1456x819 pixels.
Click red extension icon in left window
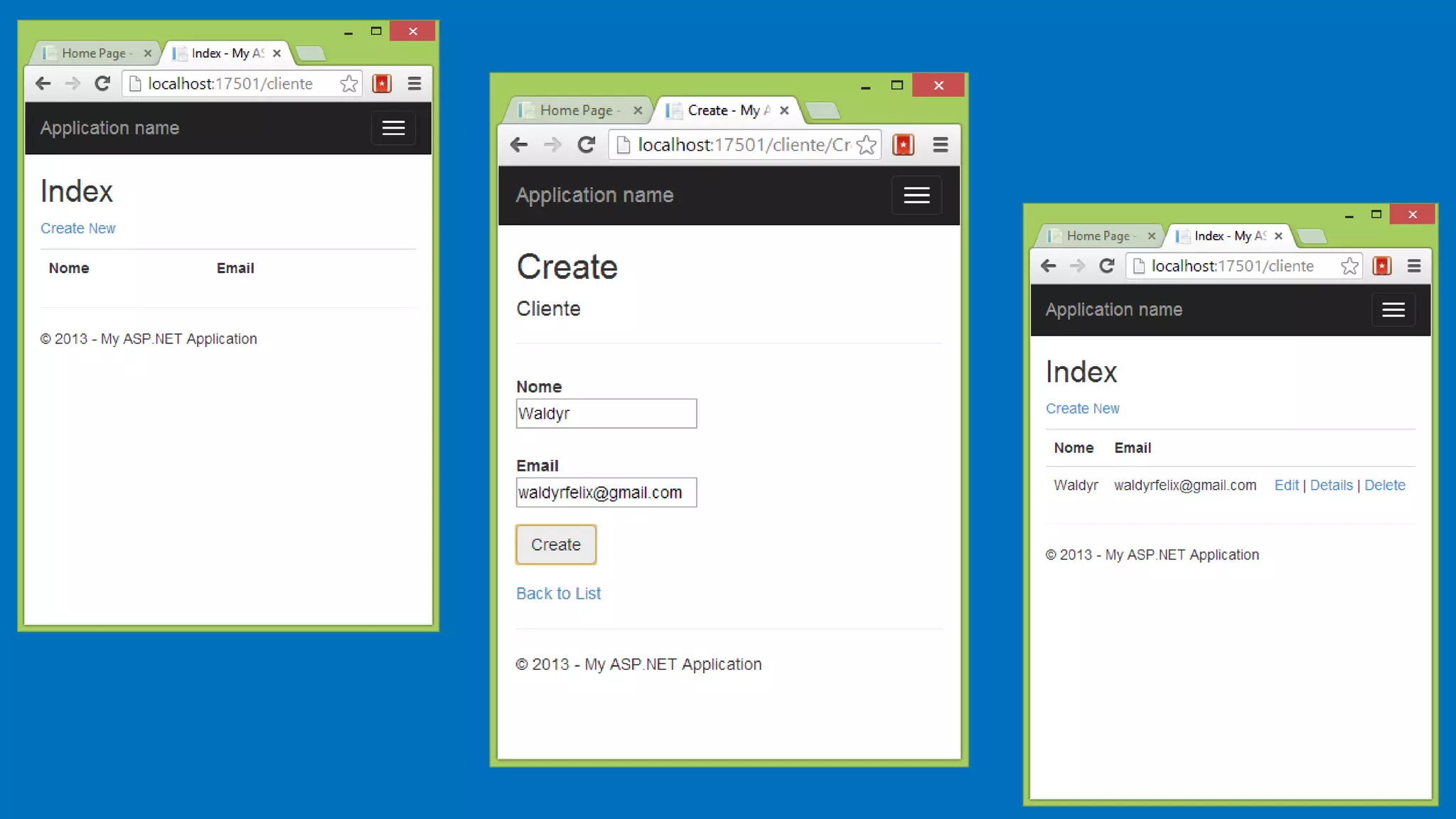click(382, 84)
